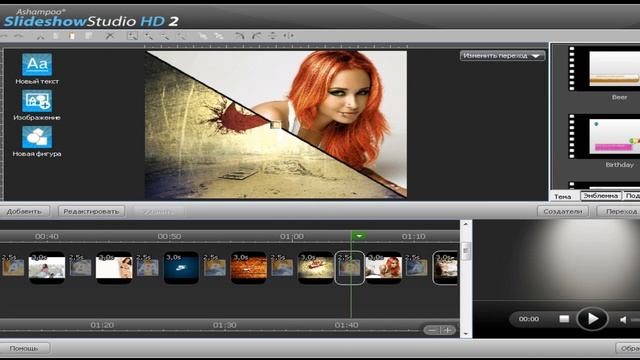Select the orange wall slide in timeline

[248, 268]
